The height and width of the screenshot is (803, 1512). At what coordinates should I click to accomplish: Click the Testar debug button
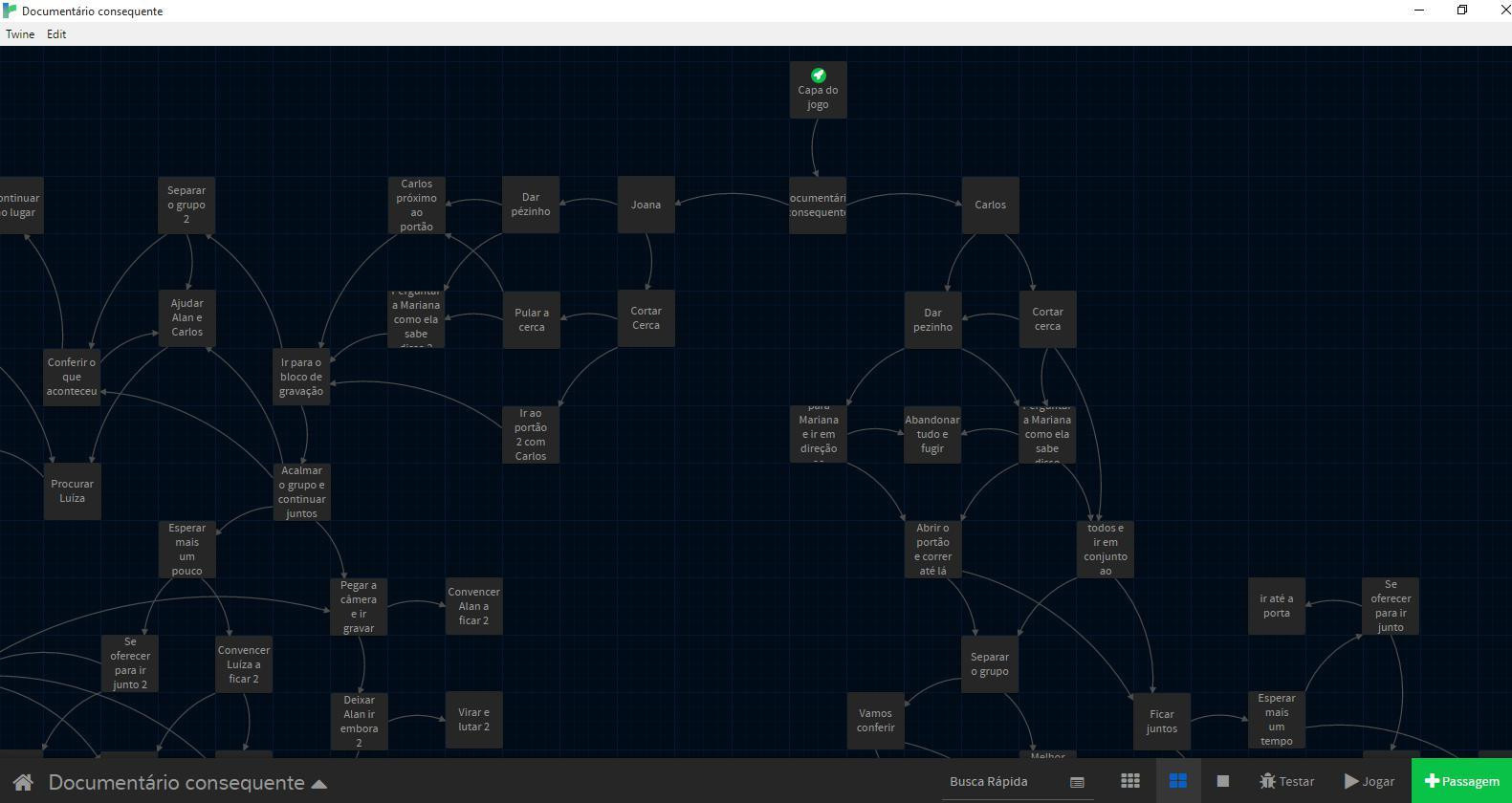[1286, 781]
